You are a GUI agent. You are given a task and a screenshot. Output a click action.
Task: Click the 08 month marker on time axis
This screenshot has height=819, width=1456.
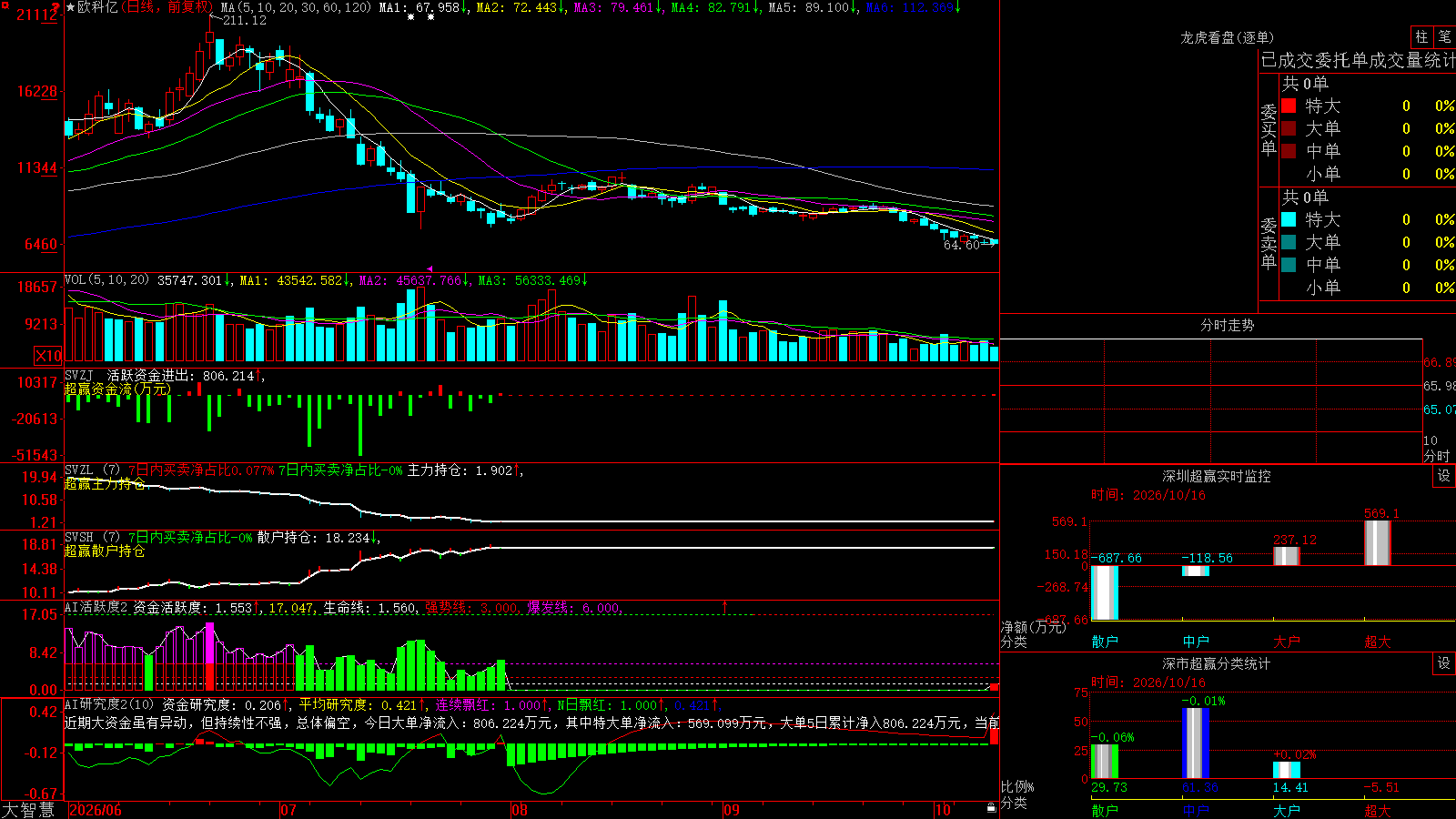click(520, 809)
